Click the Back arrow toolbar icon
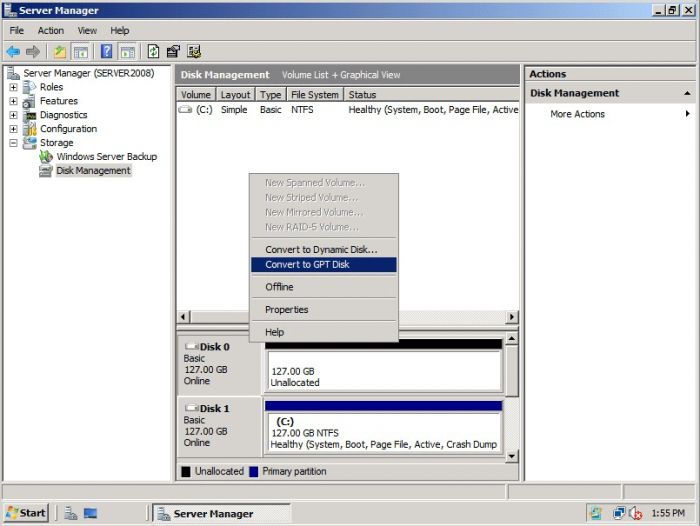The height and width of the screenshot is (526, 700). pyautogui.click(x=13, y=52)
